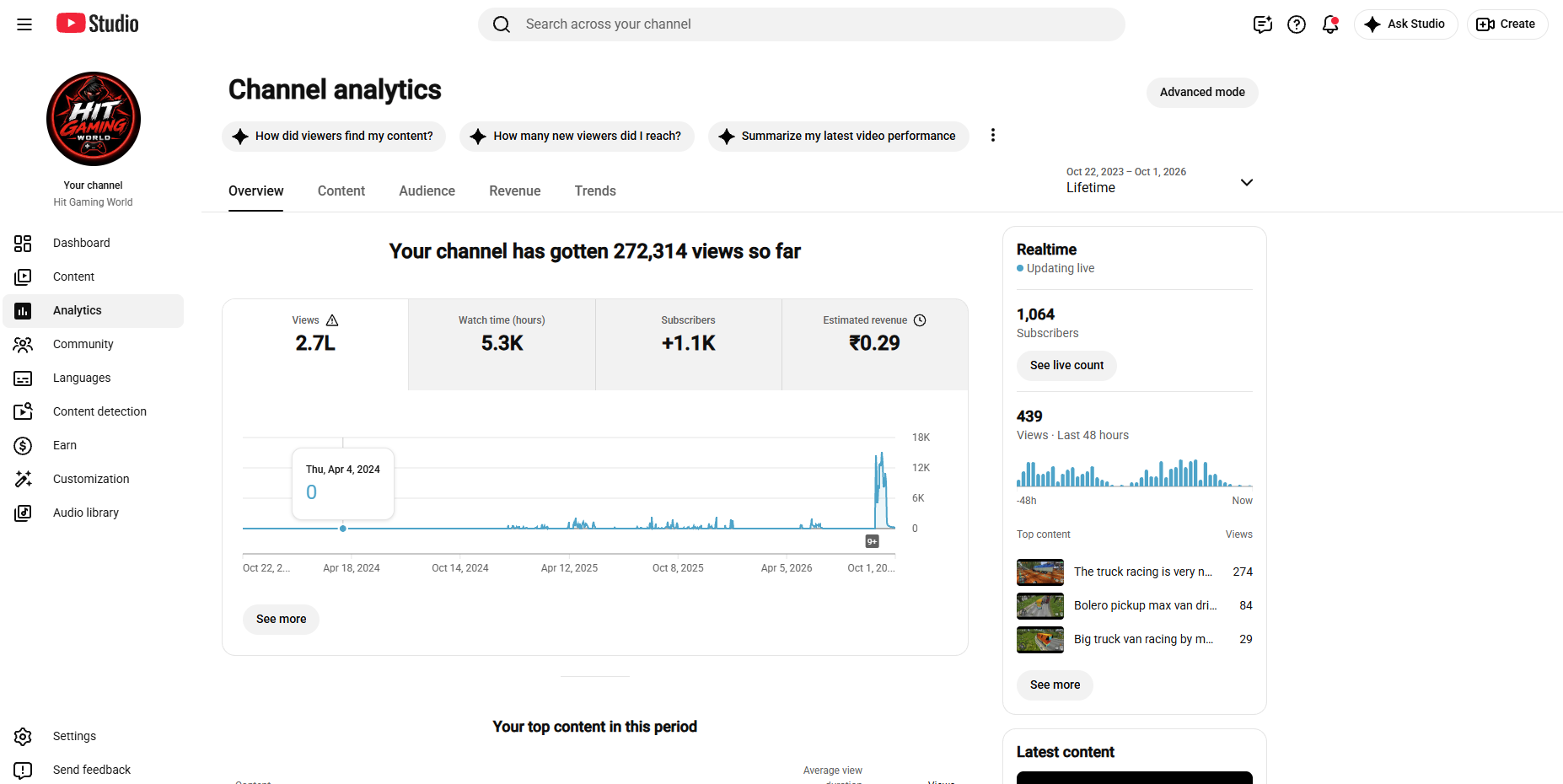Screen dimensions: 1563x784
Task: Select the Subscribers metric card
Action: pos(689,345)
